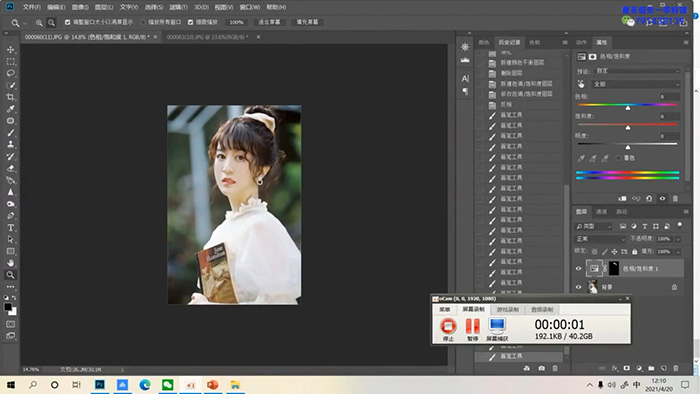Select the Brush tool in the left toolbar
Viewport: 700px width, 394px height.
coord(11,133)
